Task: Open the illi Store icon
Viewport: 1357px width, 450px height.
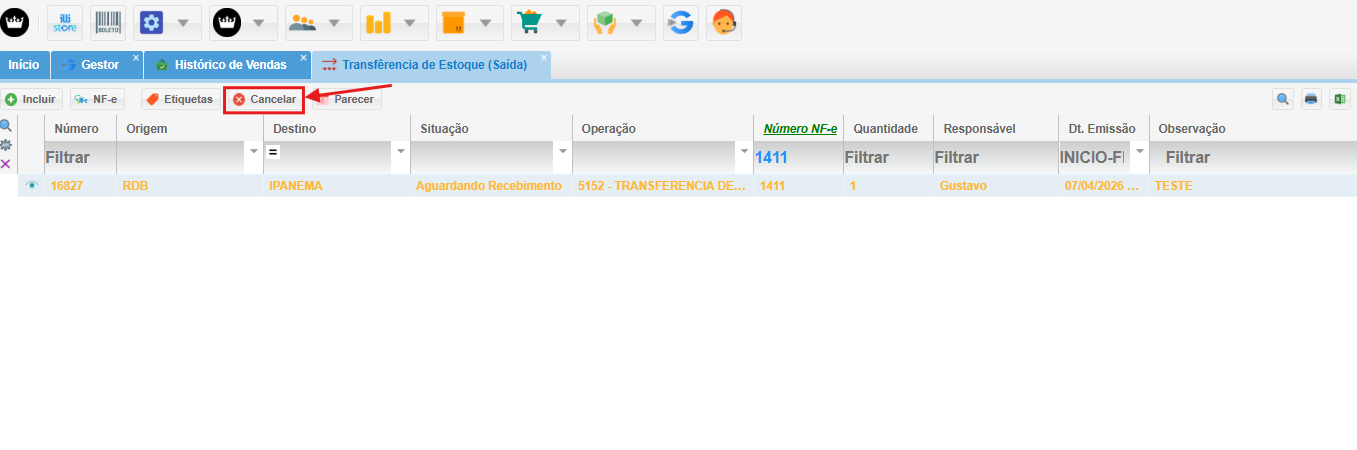Action: tap(64, 22)
